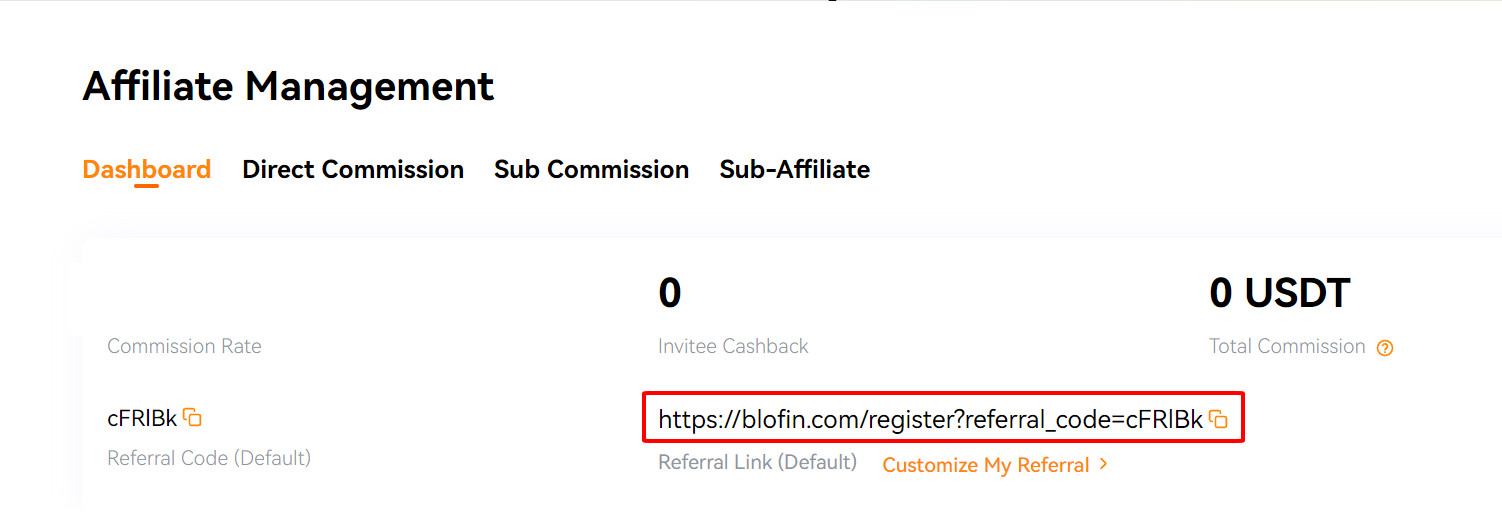Switch to the Dashboard tab
The image size is (1502, 525).
pyautogui.click(x=146, y=169)
